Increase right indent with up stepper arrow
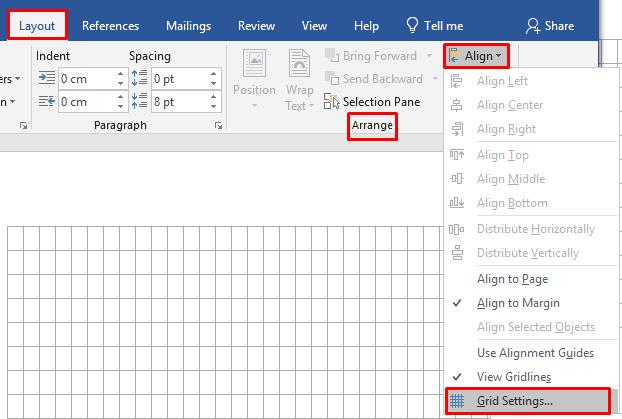622x419 pixels. tap(121, 97)
